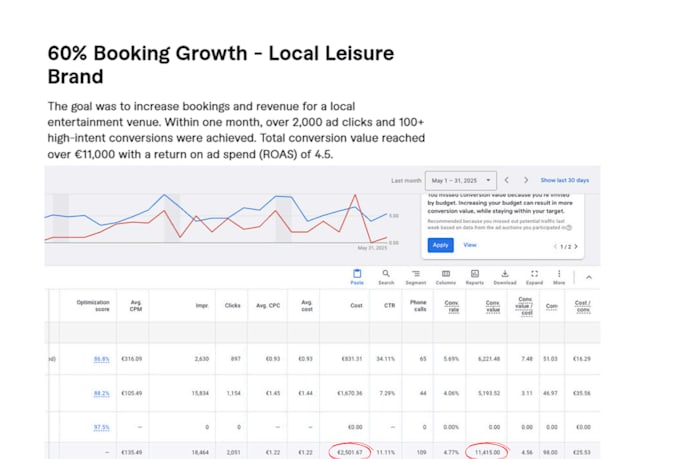Open the 97.5% optimization score link
The height and width of the screenshot is (459, 680).
pyautogui.click(x=101, y=427)
